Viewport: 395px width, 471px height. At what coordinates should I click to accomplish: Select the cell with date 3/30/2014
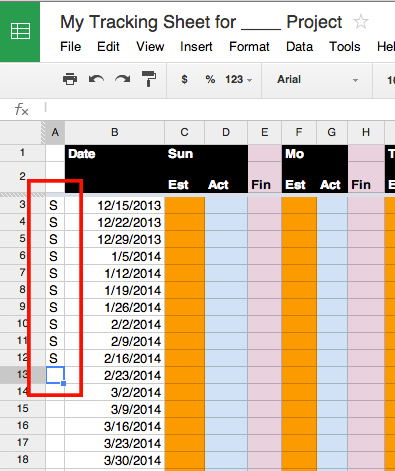115,460
